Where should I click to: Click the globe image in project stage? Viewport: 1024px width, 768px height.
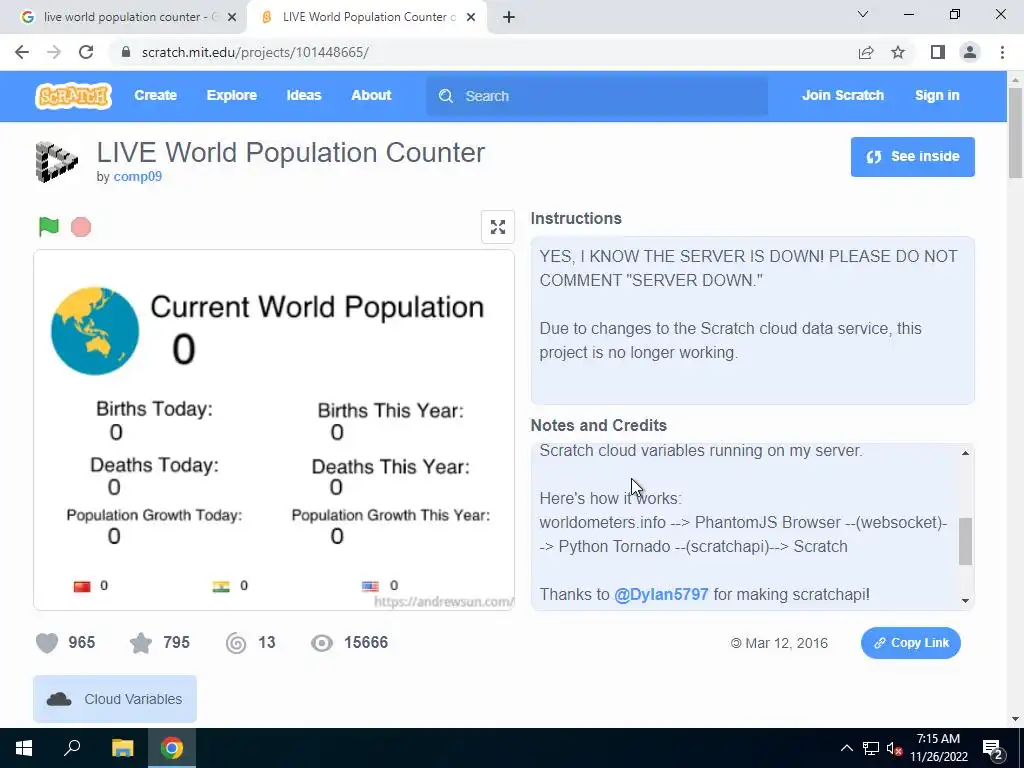(x=95, y=331)
